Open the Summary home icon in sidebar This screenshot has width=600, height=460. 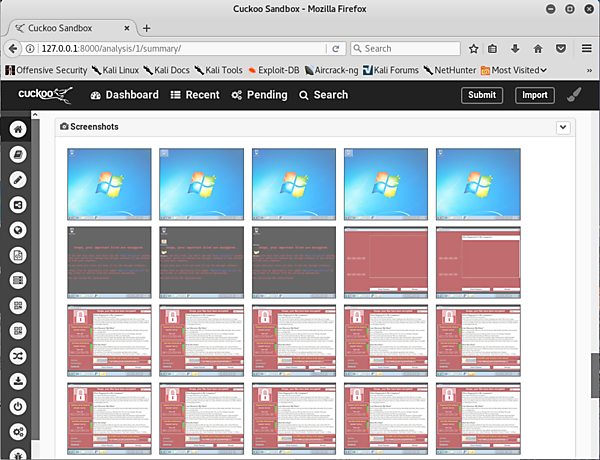pyautogui.click(x=17, y=130)
